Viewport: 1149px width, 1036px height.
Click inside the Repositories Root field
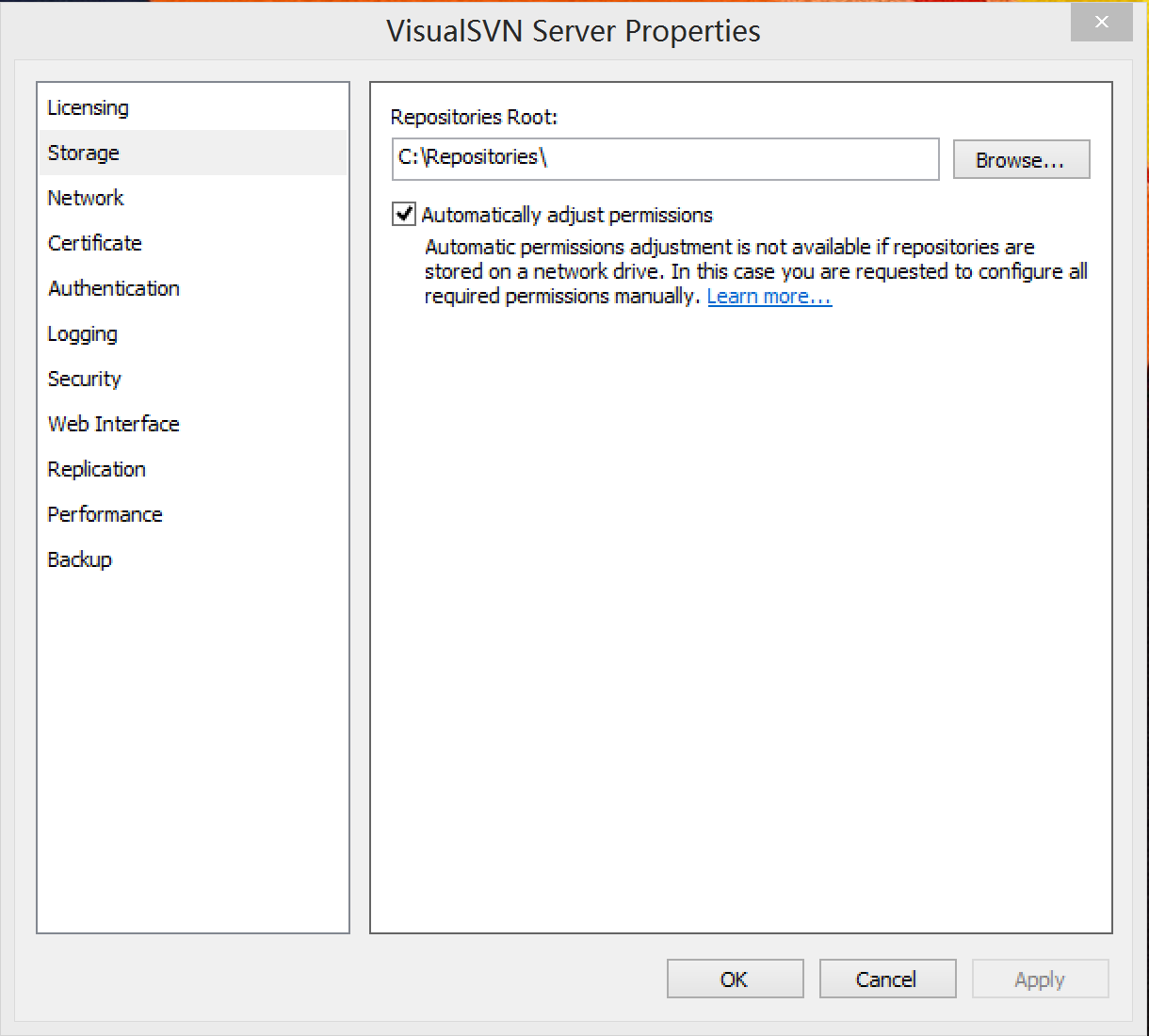point(665,159)
